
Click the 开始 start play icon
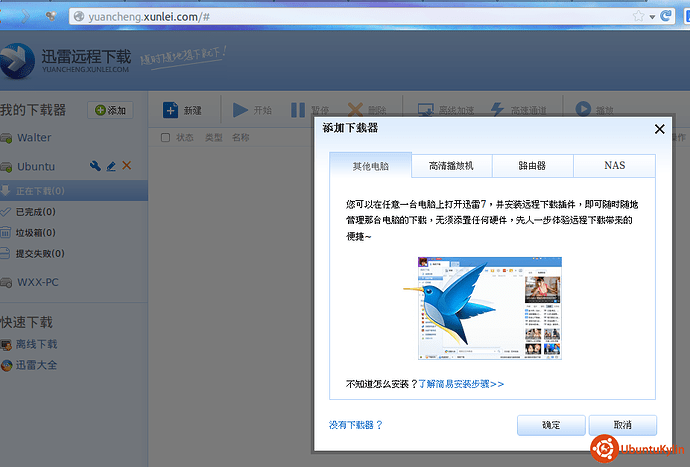[240, 110]
